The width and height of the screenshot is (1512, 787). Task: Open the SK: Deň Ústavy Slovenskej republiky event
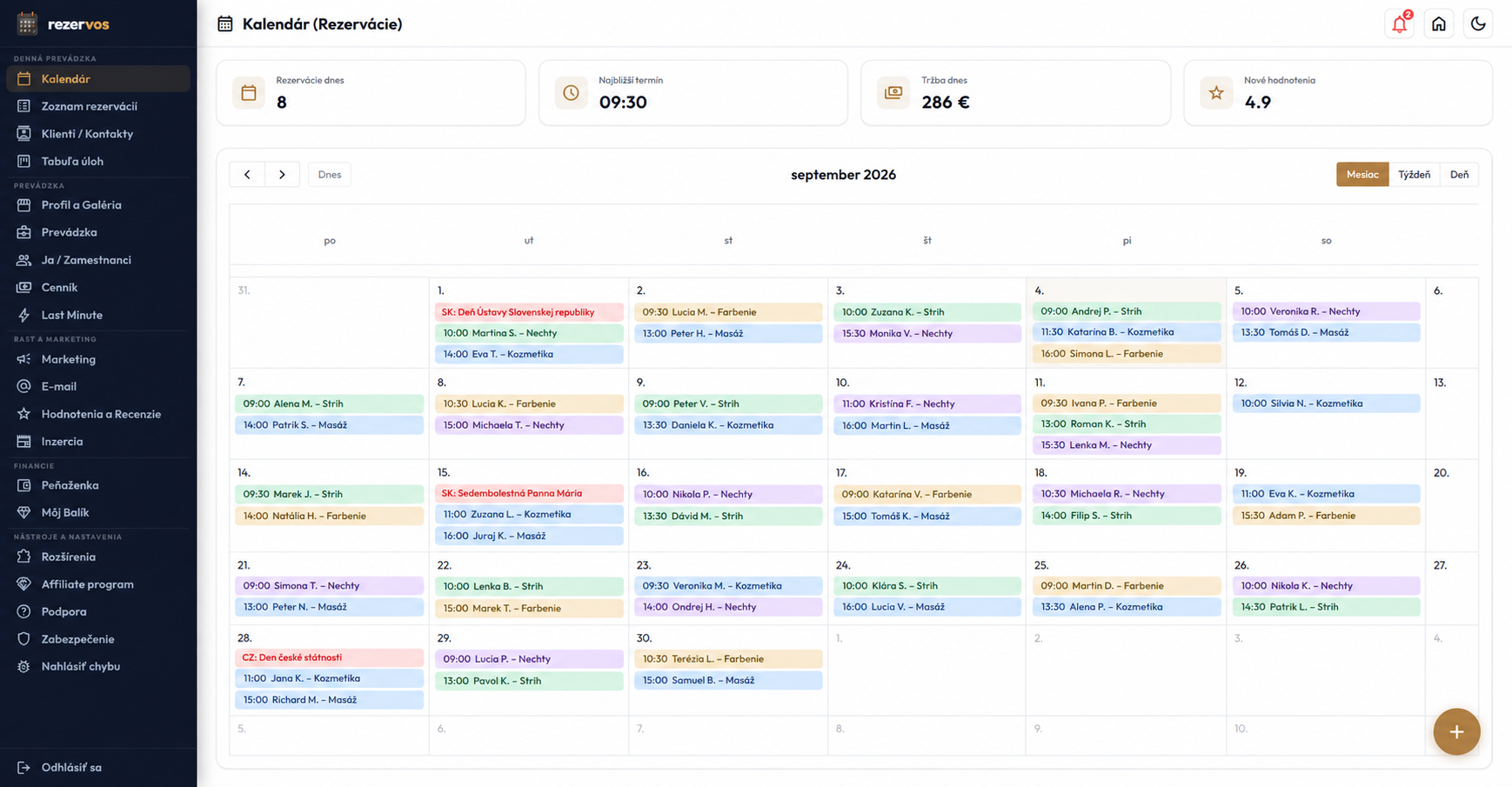pos(529,312)
